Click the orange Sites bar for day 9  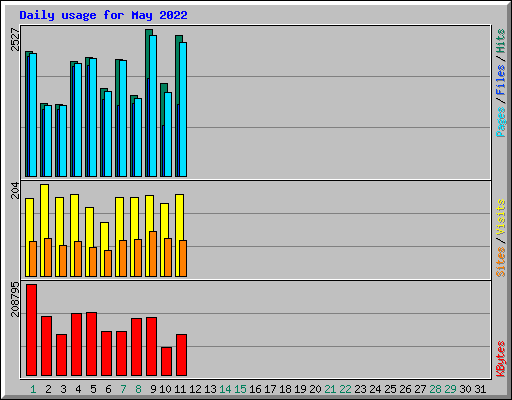[153, 254]
